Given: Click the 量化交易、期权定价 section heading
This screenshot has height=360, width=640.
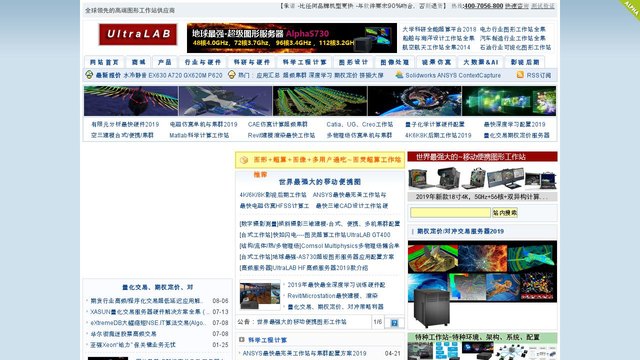Looking at the screenshot, I should (x=158, y=287).
